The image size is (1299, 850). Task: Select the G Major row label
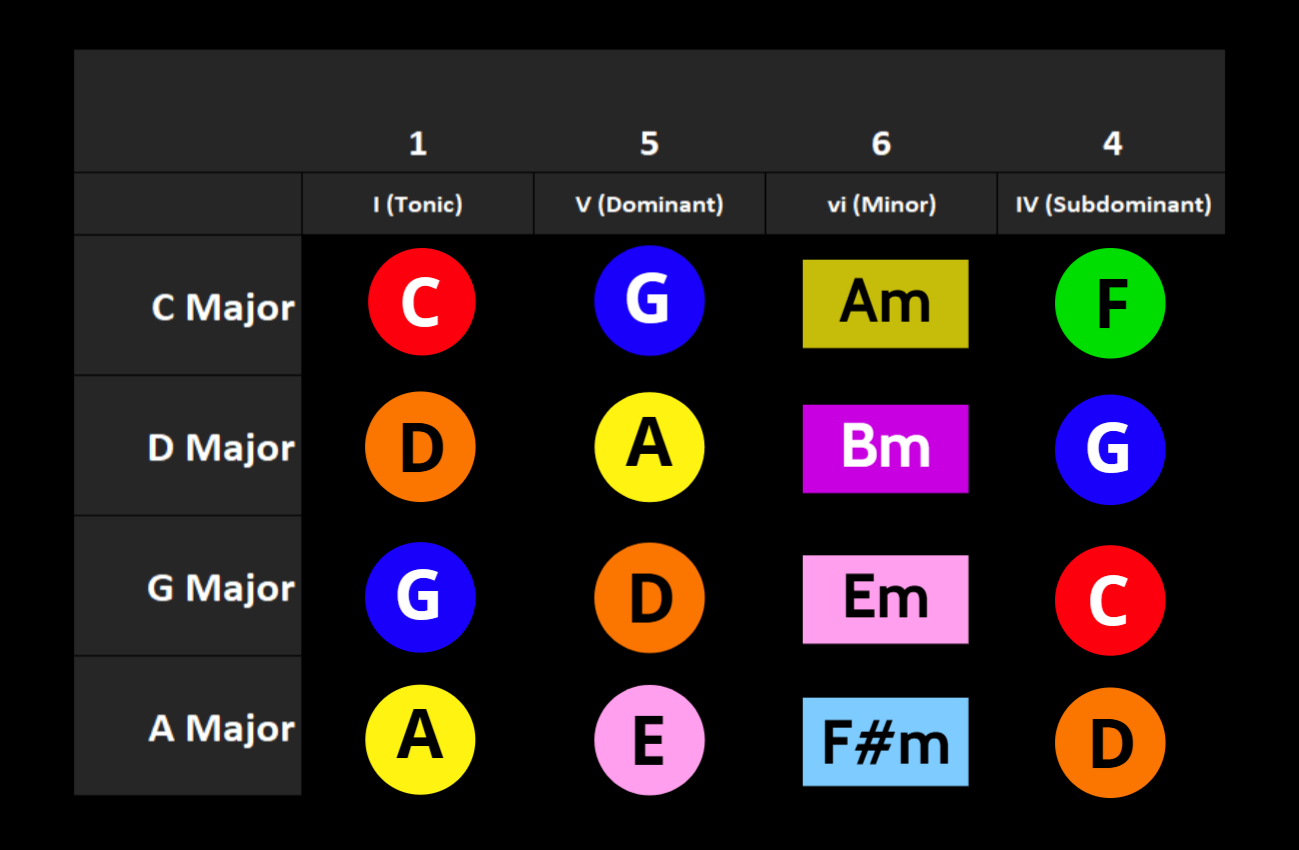tap(221, 588)
